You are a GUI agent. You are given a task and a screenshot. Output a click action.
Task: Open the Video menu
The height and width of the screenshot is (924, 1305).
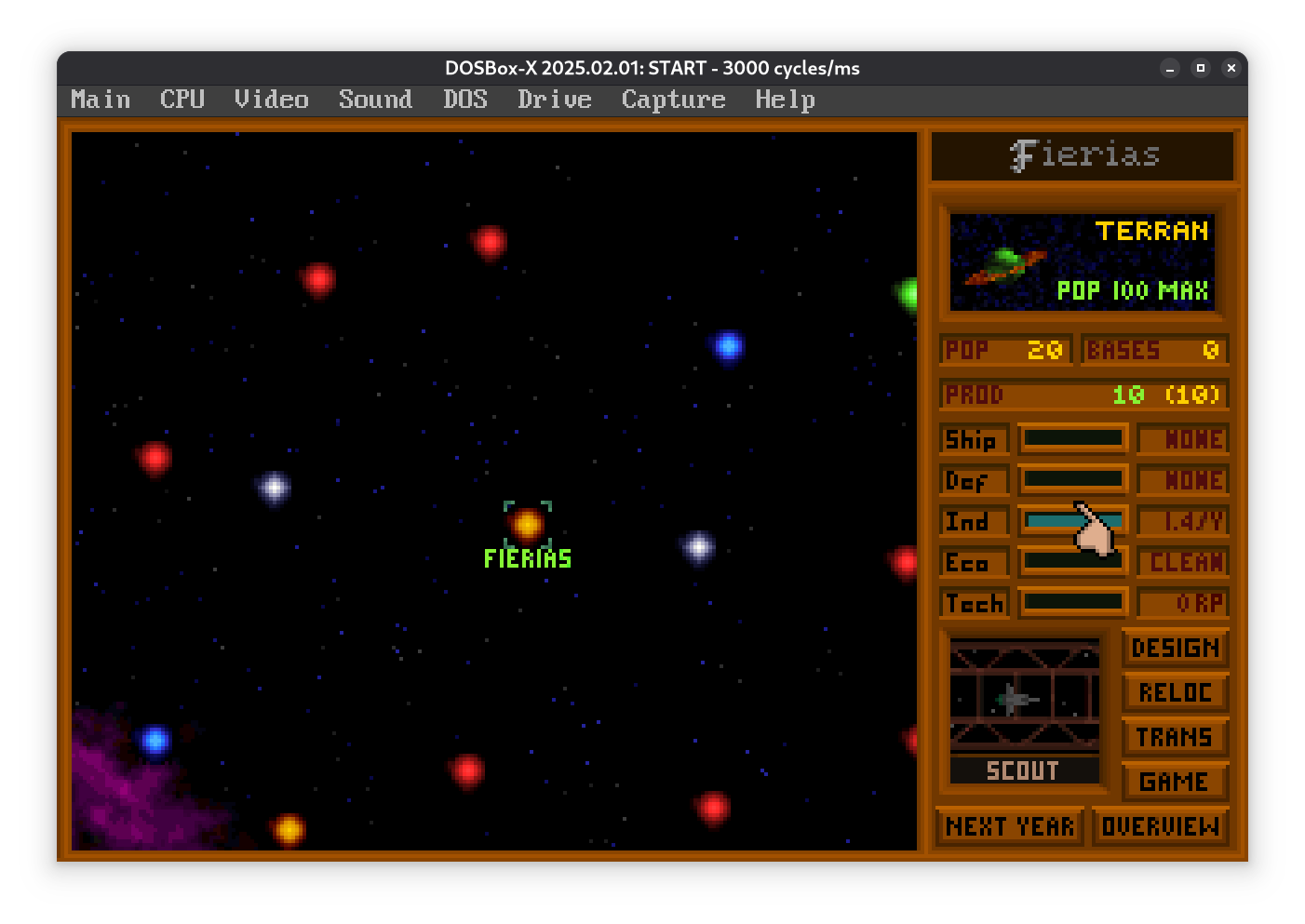271,100
